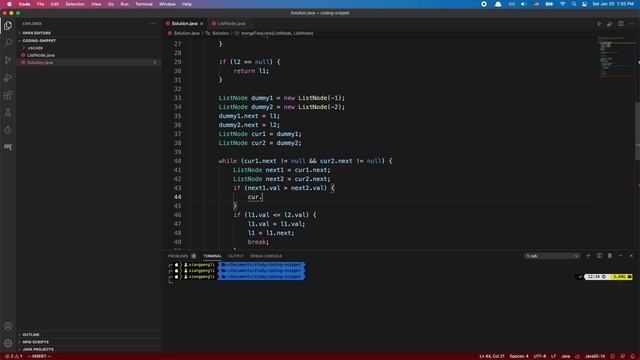Switch to the ListNode.java editor tab

point(231,24)
